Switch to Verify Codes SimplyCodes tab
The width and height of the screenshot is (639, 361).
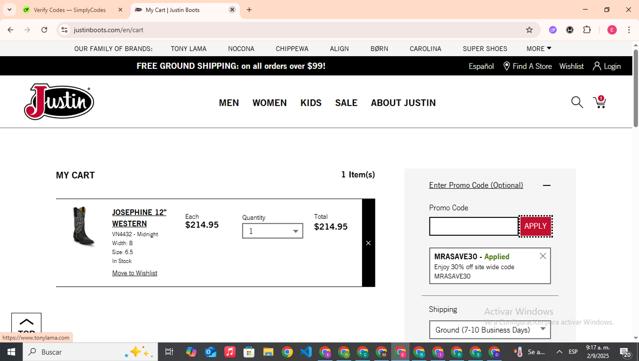coord(69,10)
